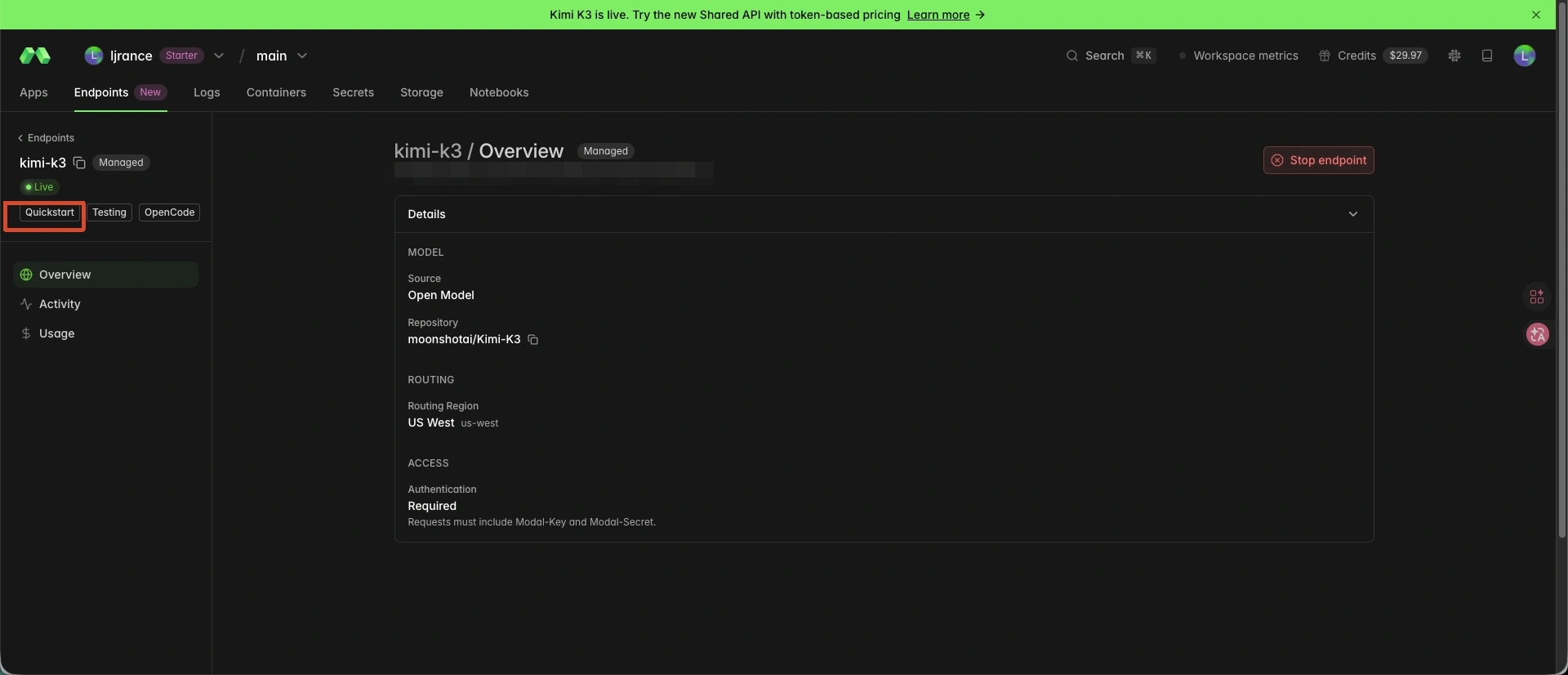
Task: Click the pink translate floating icon
Action: 1538,334
